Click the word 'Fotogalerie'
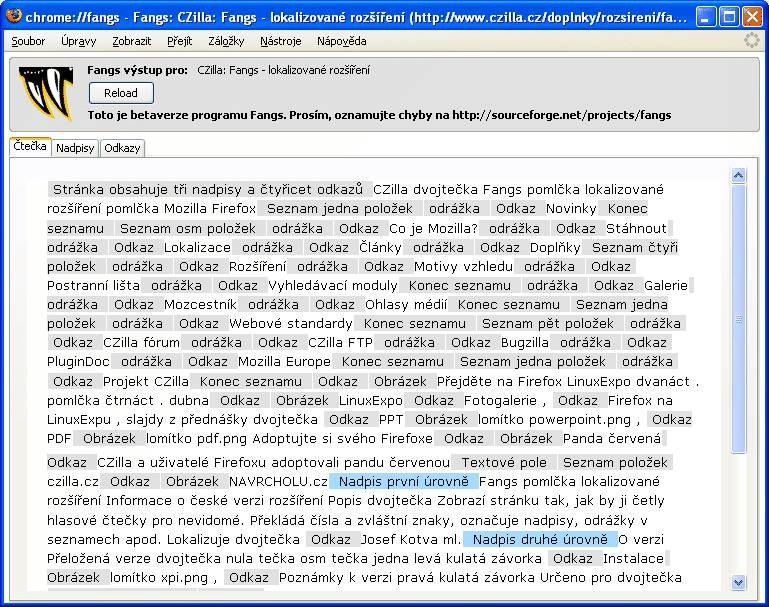This screenshot has height=607, width=769. (x=500, y=401)
